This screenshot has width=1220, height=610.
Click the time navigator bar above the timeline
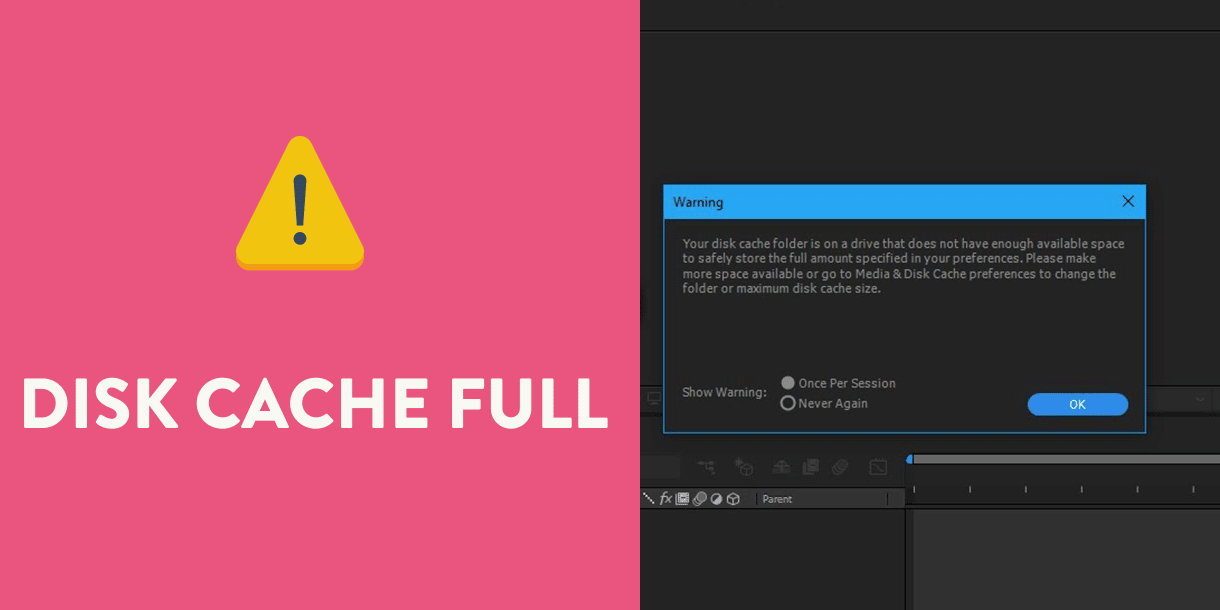1060,459
